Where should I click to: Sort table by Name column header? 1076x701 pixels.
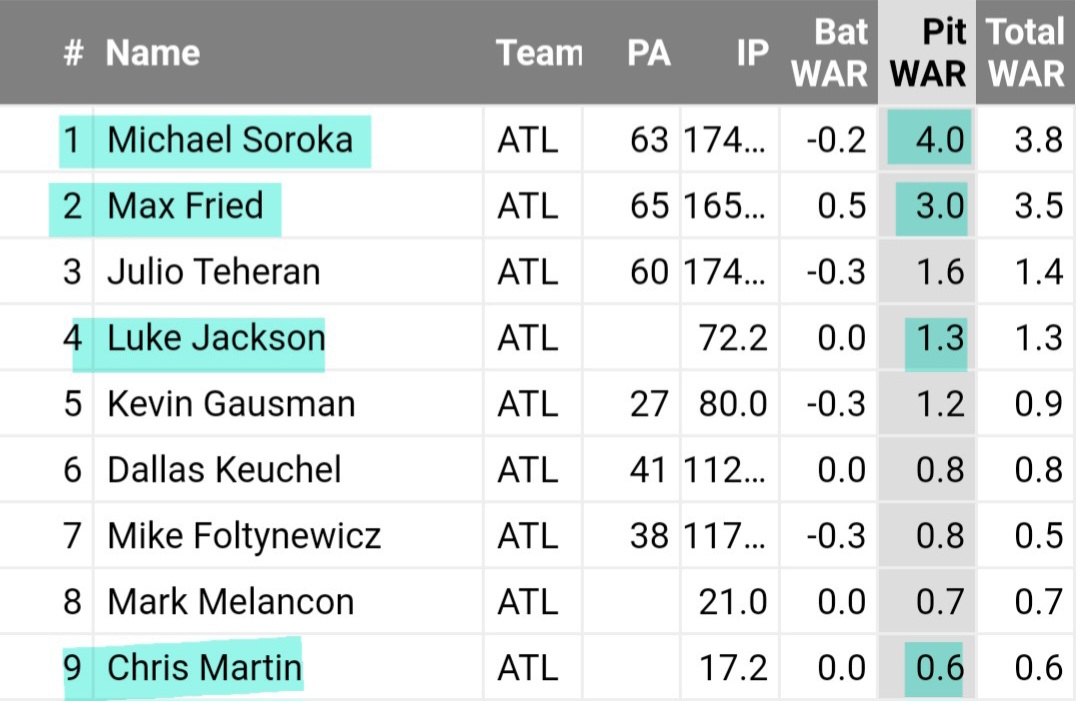pyautogui.click(x=153, y=53)
